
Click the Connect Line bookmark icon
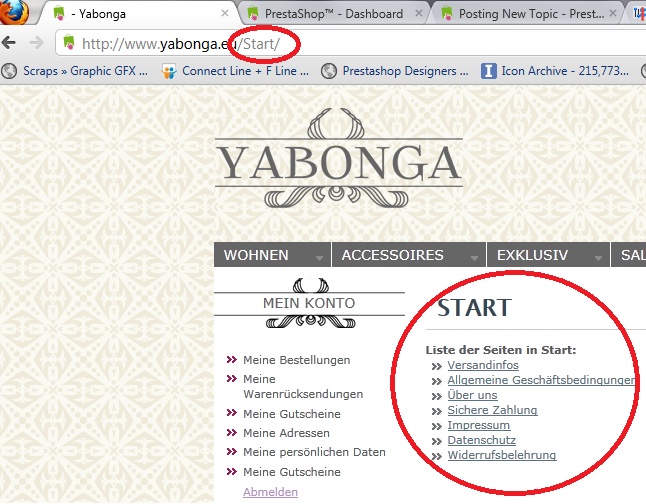pyautogui.click(x=169, y=71)
